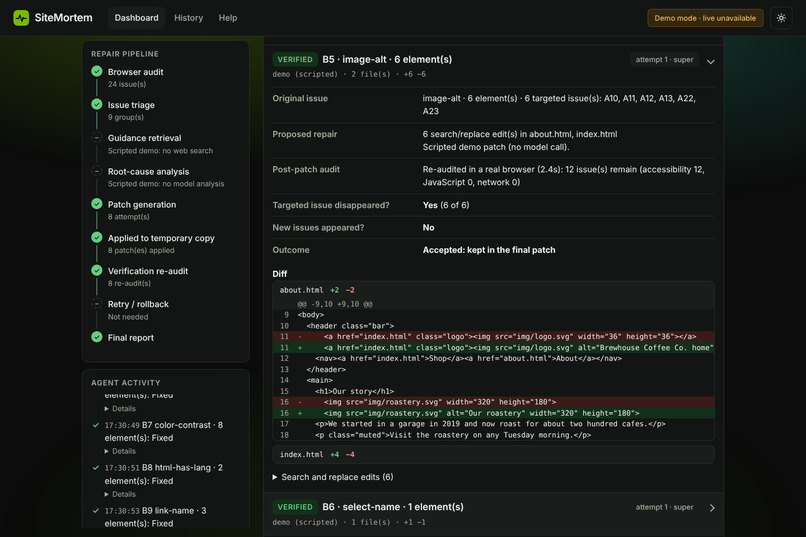Expand Details under B8 html-has-lang
Image resolution: width=806 pixels, height=537 pixels.
tap(120, 494)
